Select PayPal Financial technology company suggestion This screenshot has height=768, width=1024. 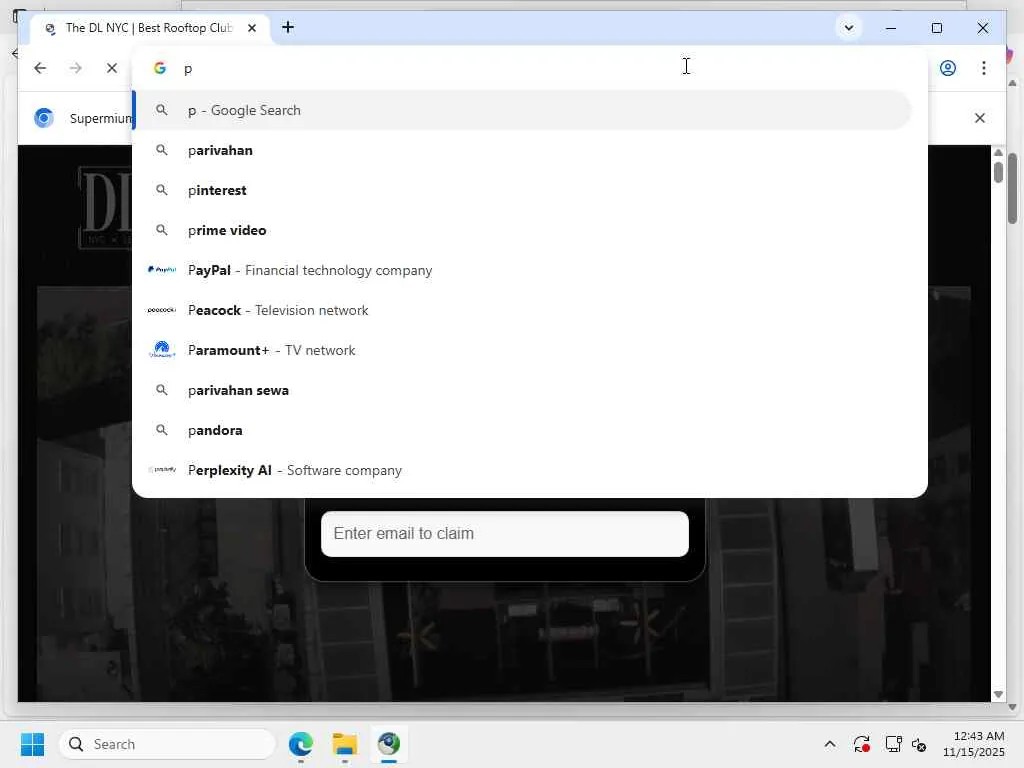(522, 270)
